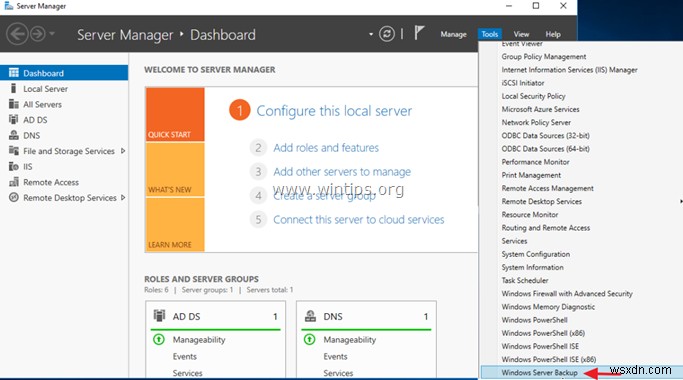Click the LEARN MORE tile
683x380 pixels.
175,224
